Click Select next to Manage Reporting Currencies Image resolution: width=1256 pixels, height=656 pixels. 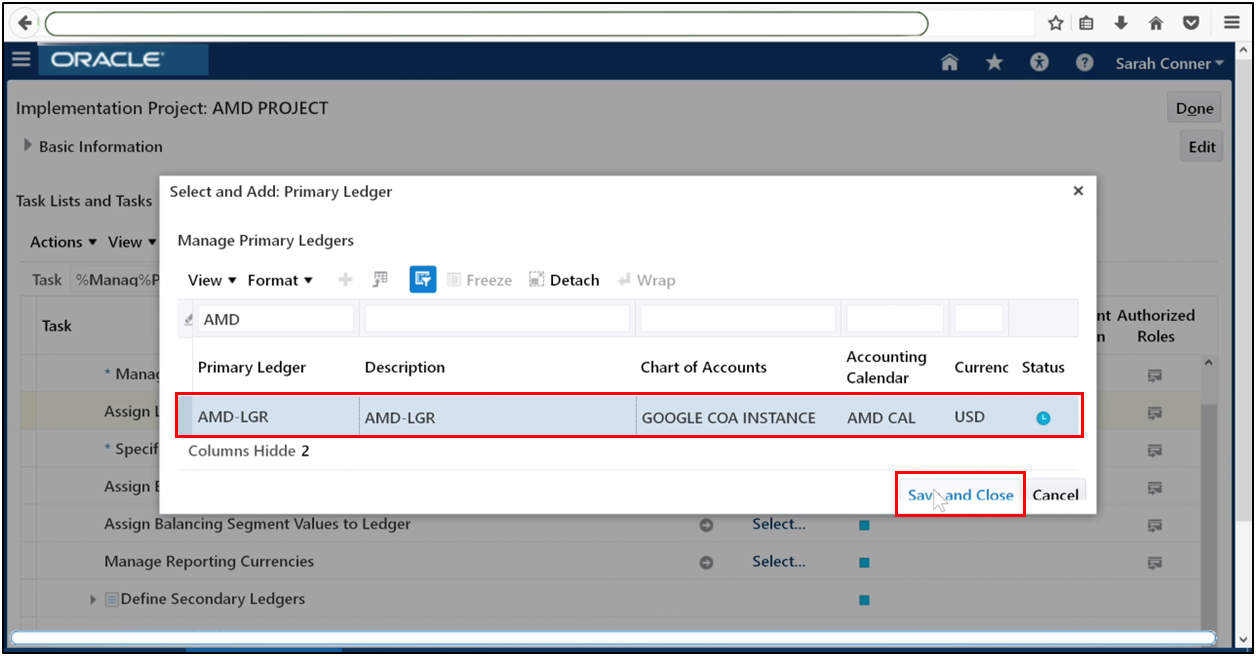tap(778, 561)
